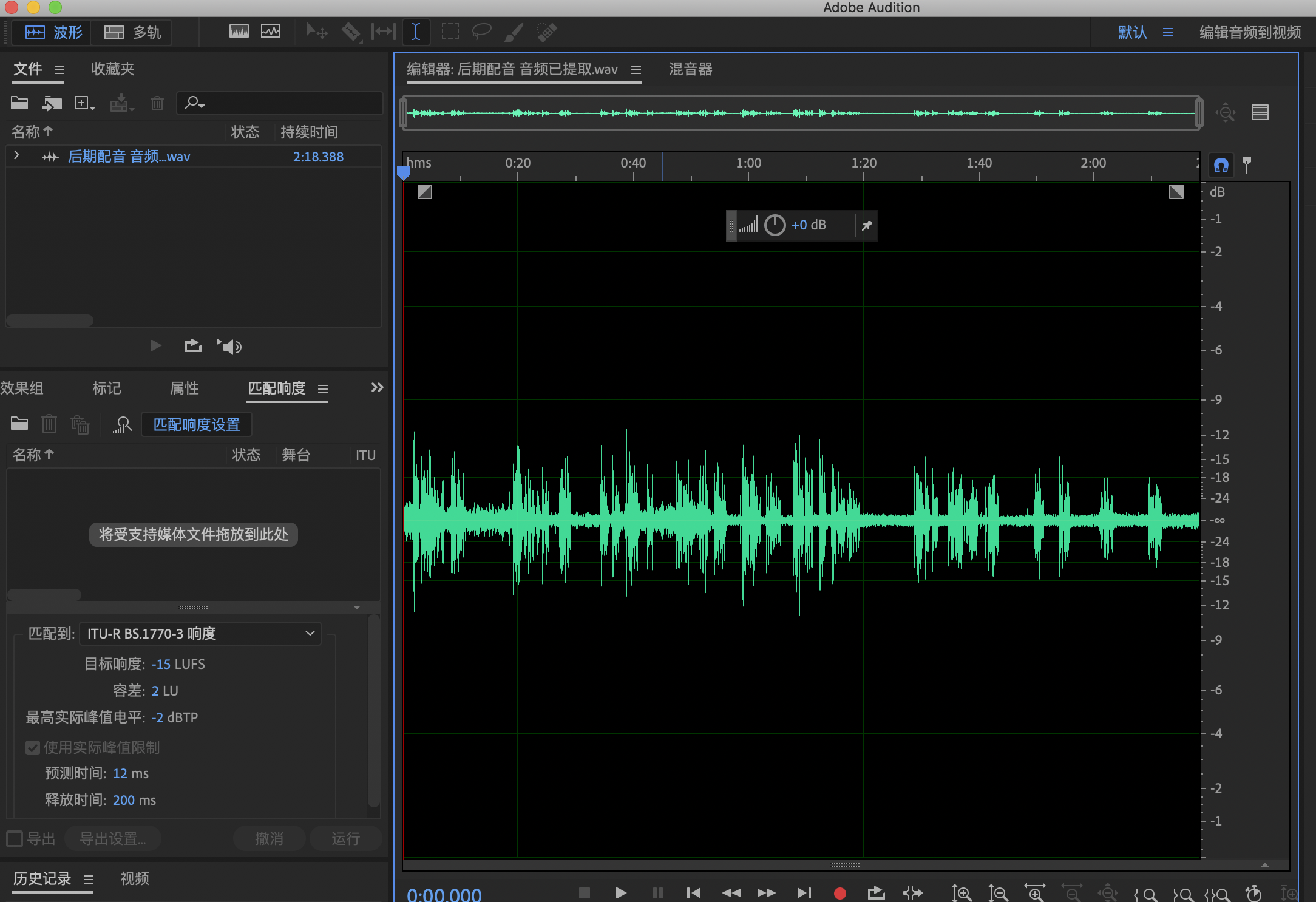The width and height of the screenshot is (1316, 902).
Task: Open 匹配响度 panel menu icon
Action: click(323, 389)
